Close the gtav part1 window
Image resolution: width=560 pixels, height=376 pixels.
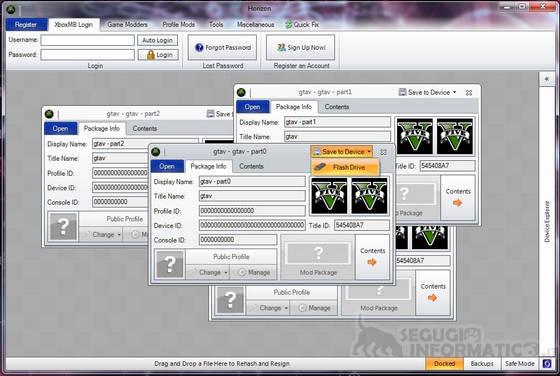pyautogui.click(x=469, y=93)
